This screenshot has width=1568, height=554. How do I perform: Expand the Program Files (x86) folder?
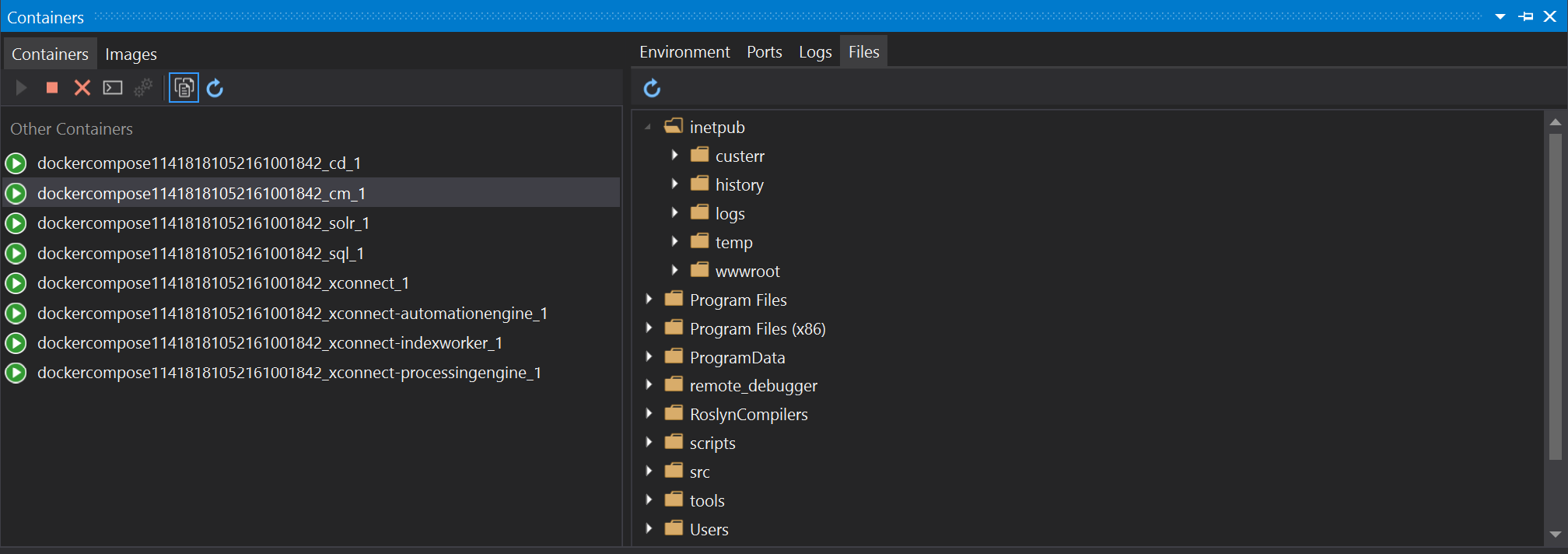coord(649,328)
